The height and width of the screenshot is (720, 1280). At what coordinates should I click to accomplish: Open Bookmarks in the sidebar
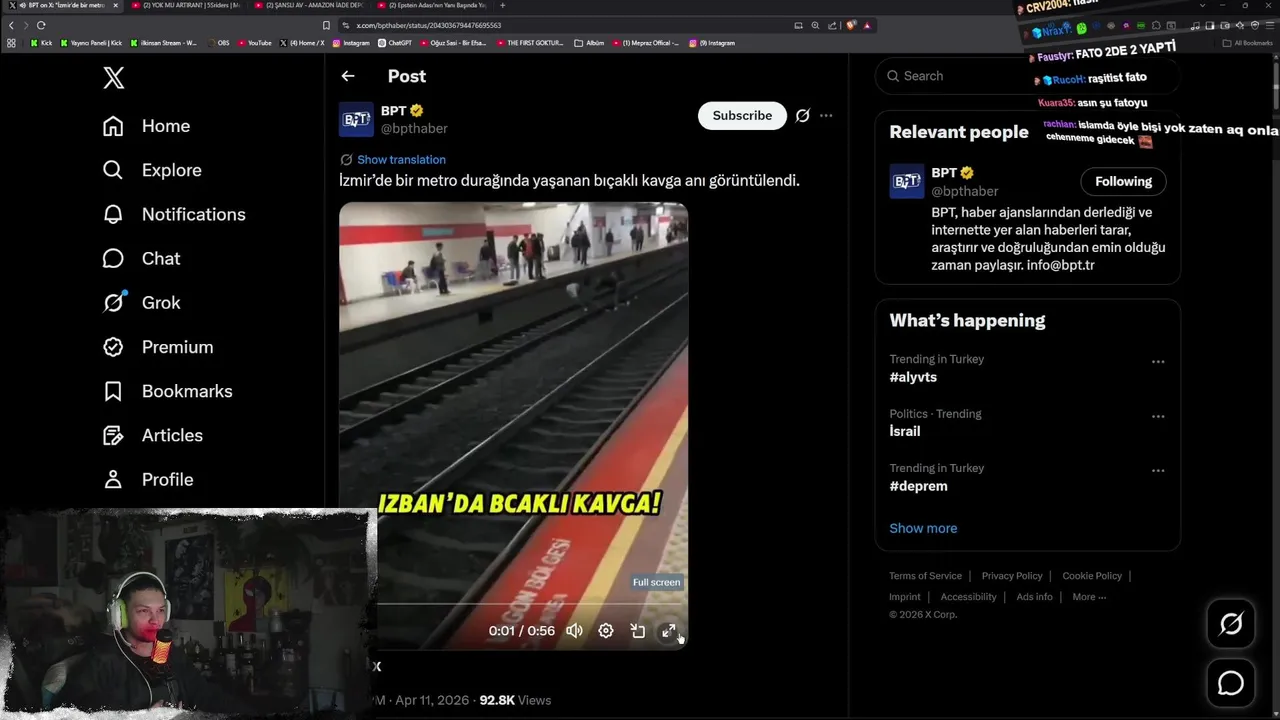click(167, 391)
